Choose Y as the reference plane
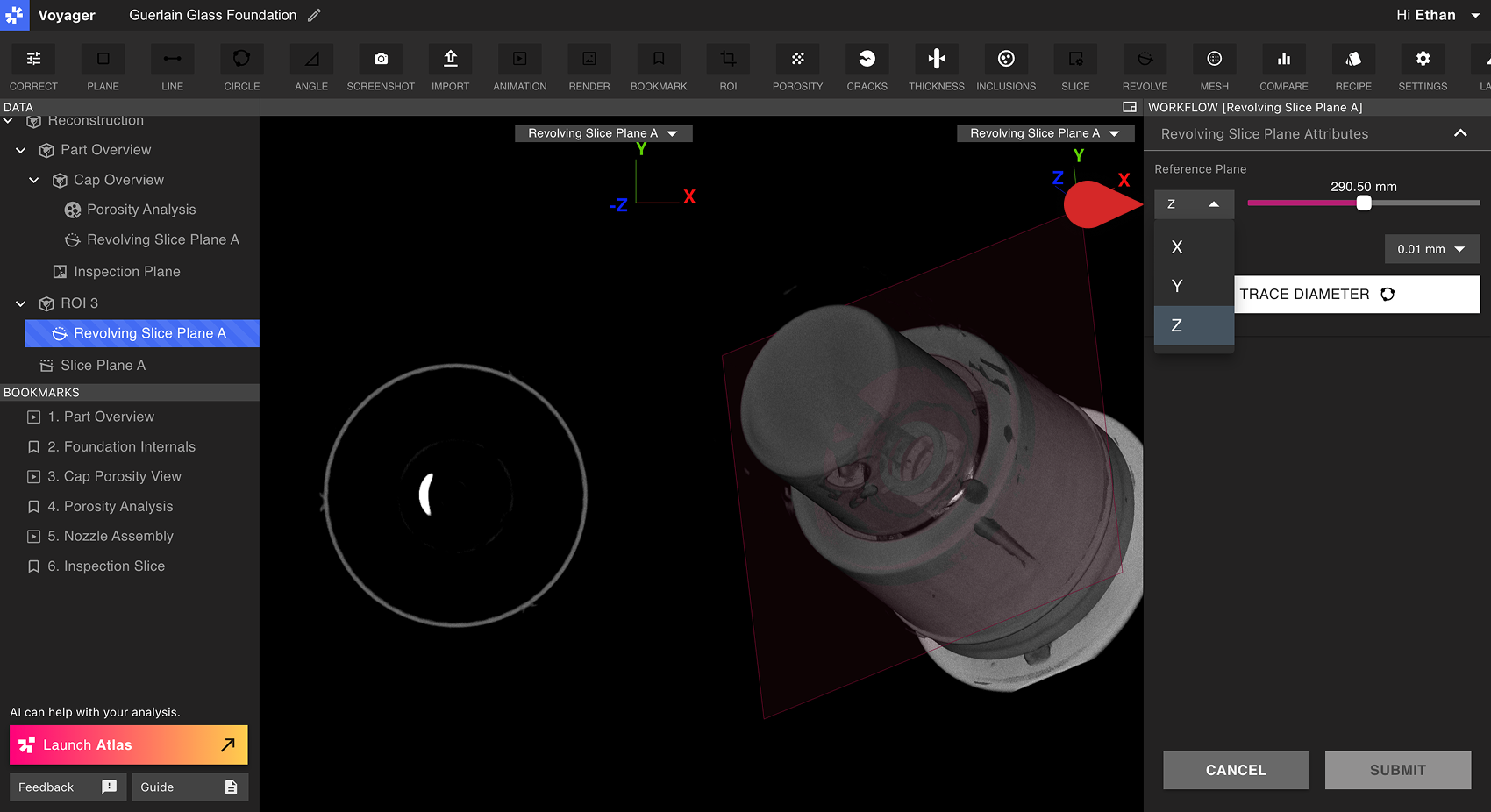This screenshot has height=812, width=1491. click(1194, 286)
